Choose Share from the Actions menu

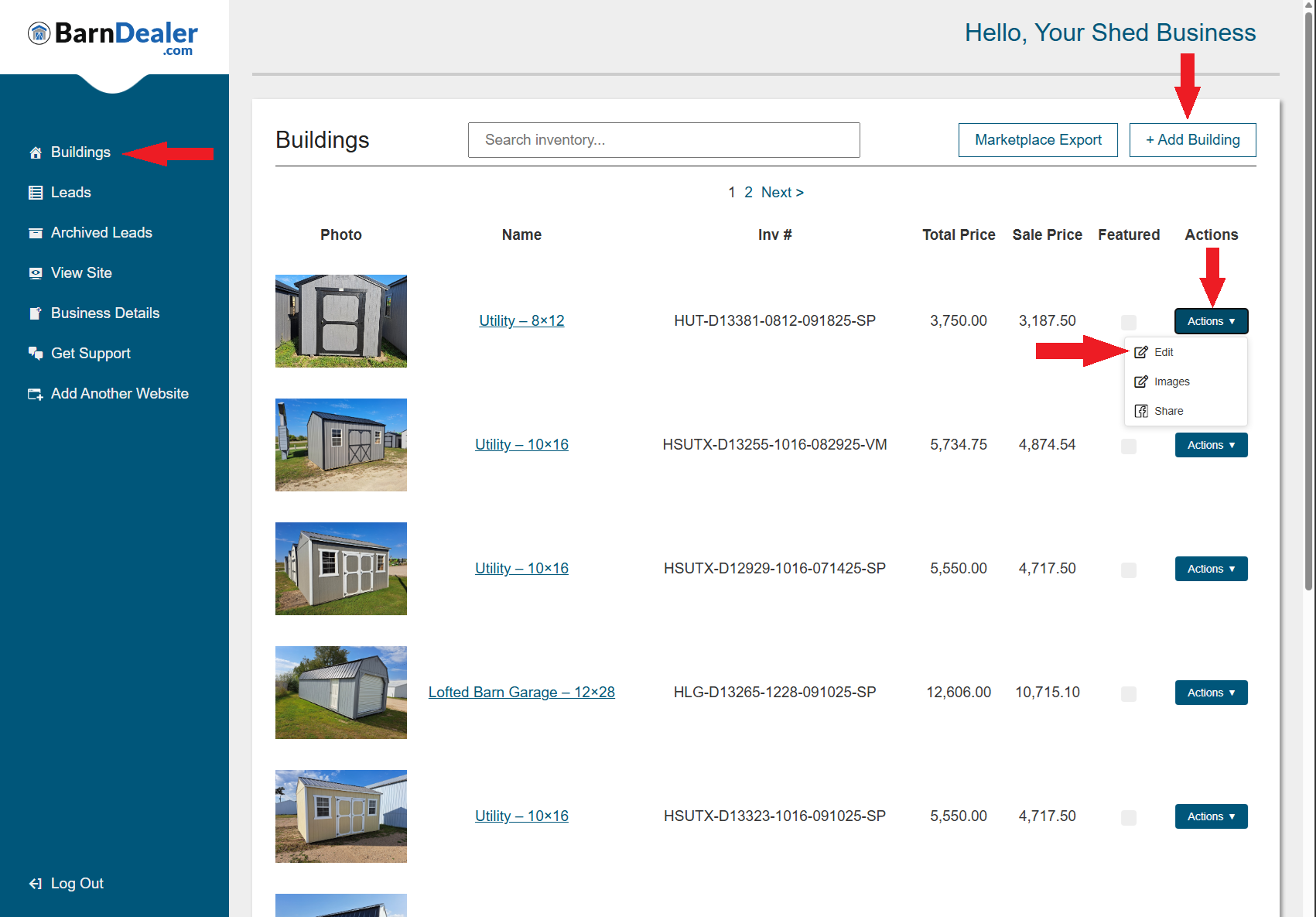point(1185,411)
